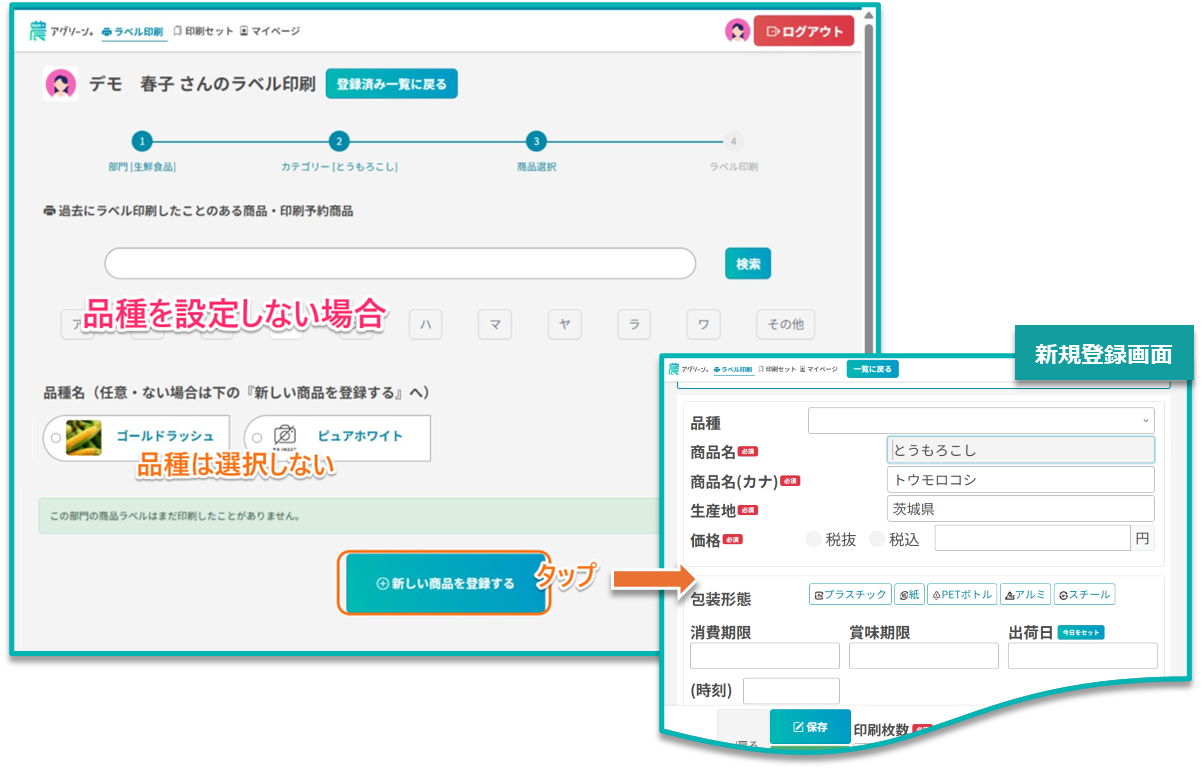The image size is (1203, 770).
Task: Jump to step 2 カテゴリー in progress stepper
Action: point(339,142)
